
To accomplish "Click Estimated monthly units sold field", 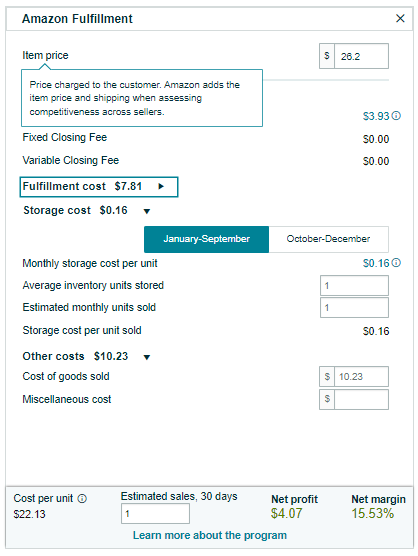I will pos(354,307).
